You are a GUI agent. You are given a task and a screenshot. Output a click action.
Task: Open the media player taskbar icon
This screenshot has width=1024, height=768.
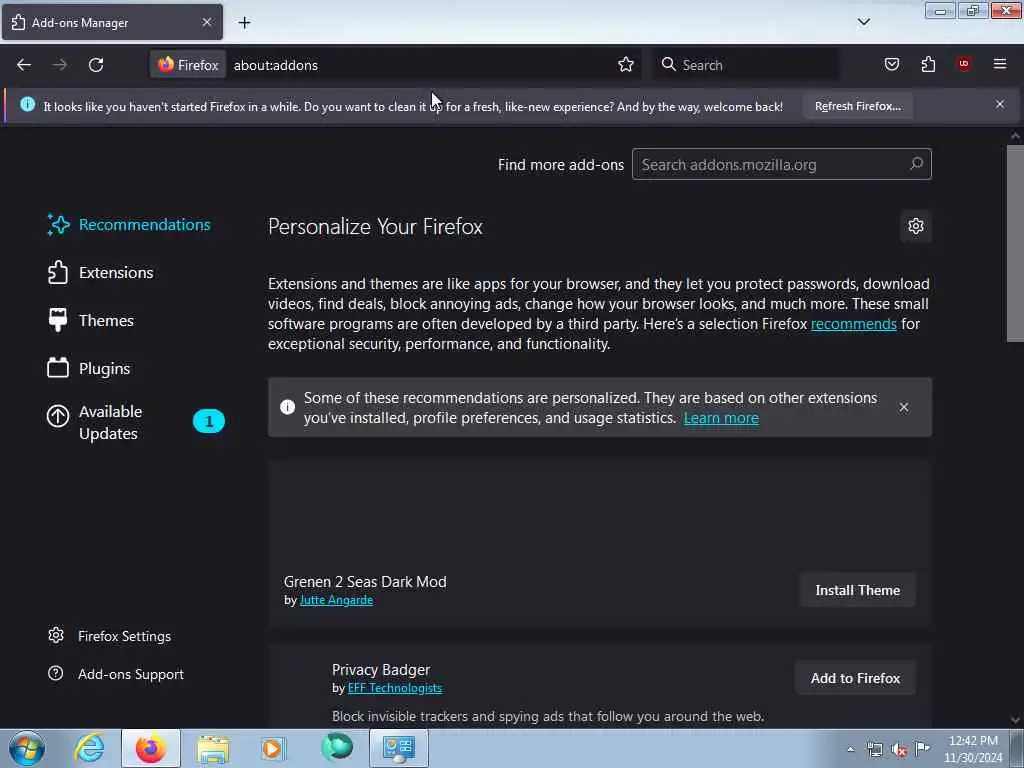[274, 749]
